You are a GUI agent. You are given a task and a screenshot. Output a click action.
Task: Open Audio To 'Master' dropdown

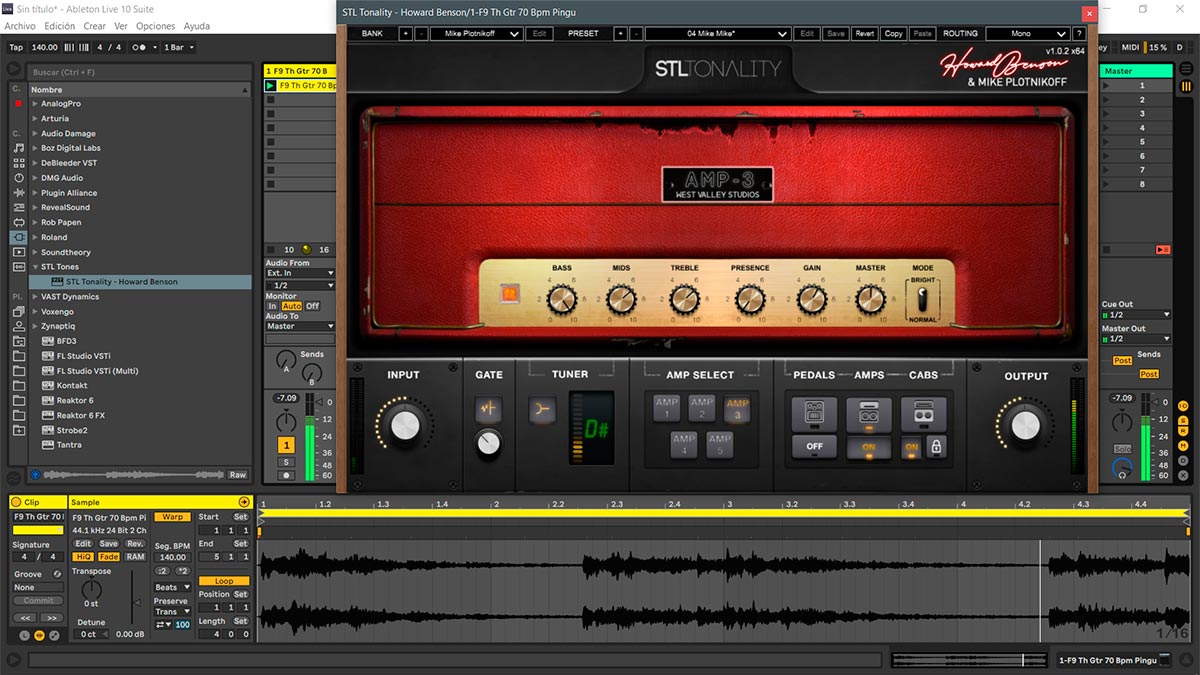(x=300, y=326)
